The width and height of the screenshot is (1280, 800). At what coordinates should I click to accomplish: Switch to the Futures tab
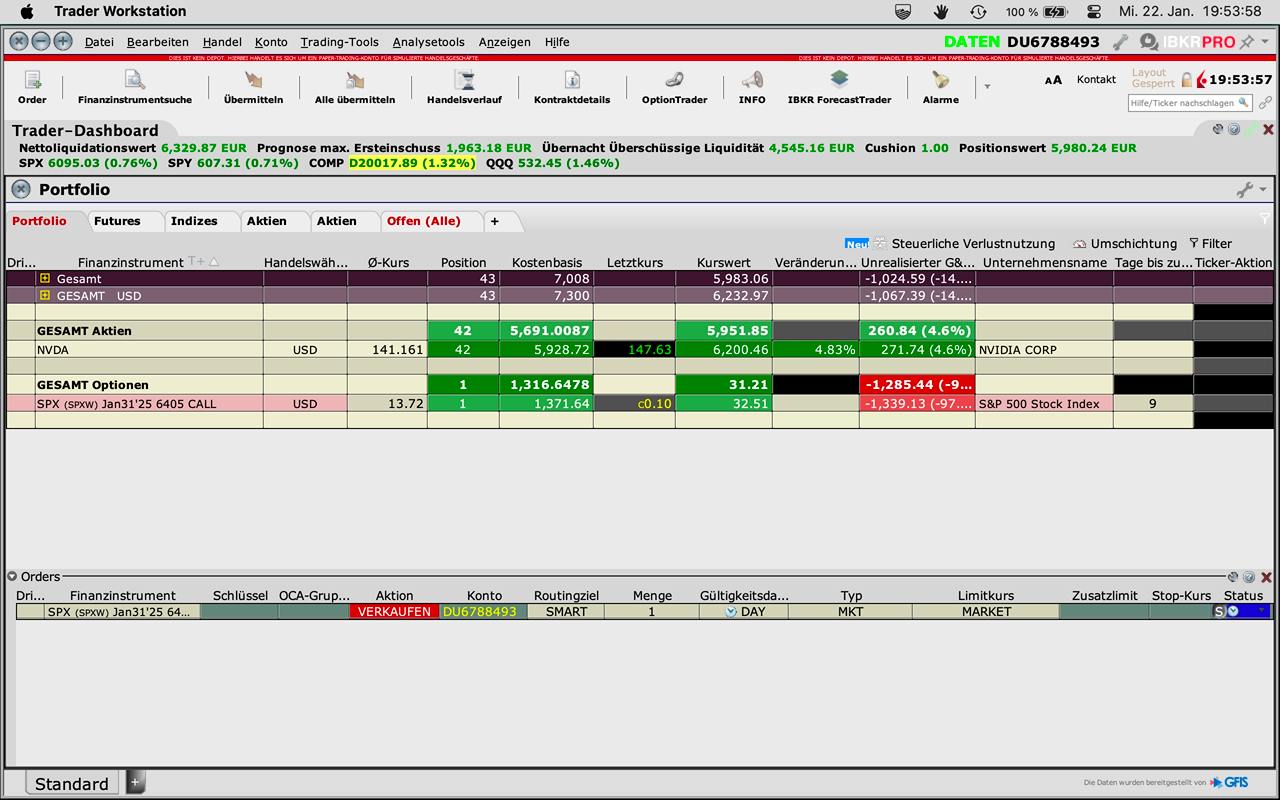[117, 221]
